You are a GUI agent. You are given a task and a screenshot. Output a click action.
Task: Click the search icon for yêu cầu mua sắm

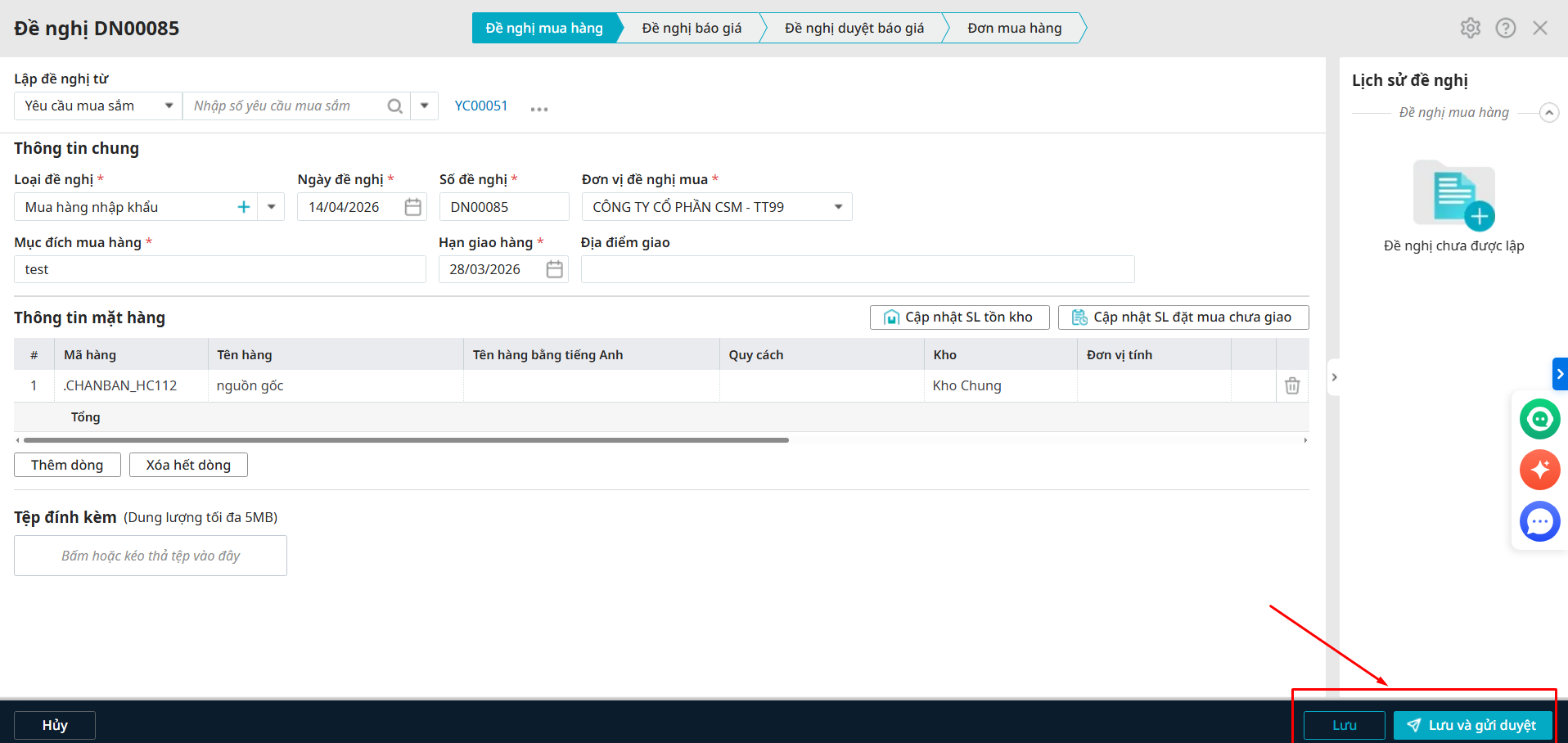pyautogui.click(x=395, y=106)
